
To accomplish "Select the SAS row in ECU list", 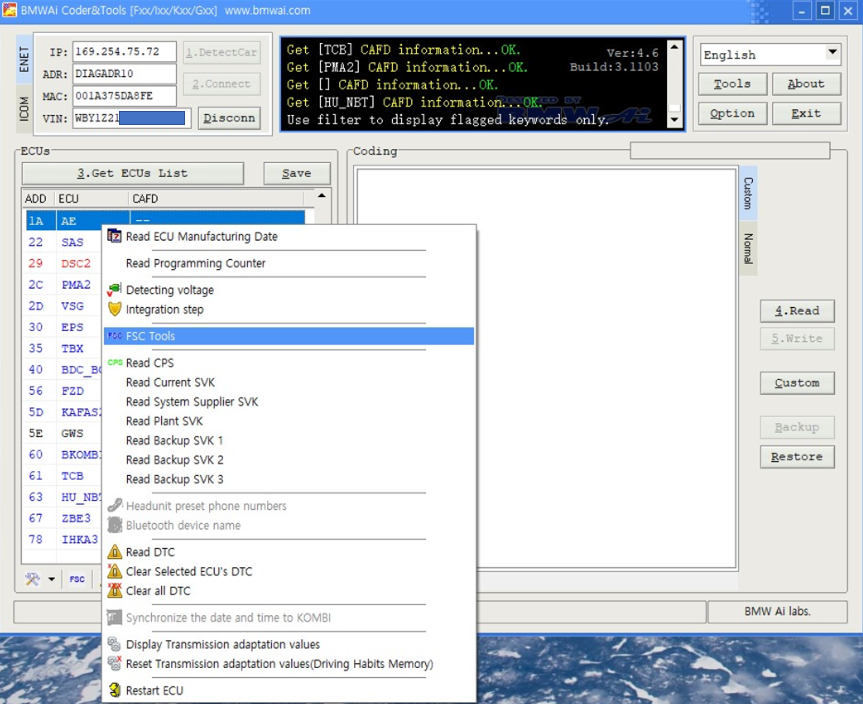I will point(63,242).
